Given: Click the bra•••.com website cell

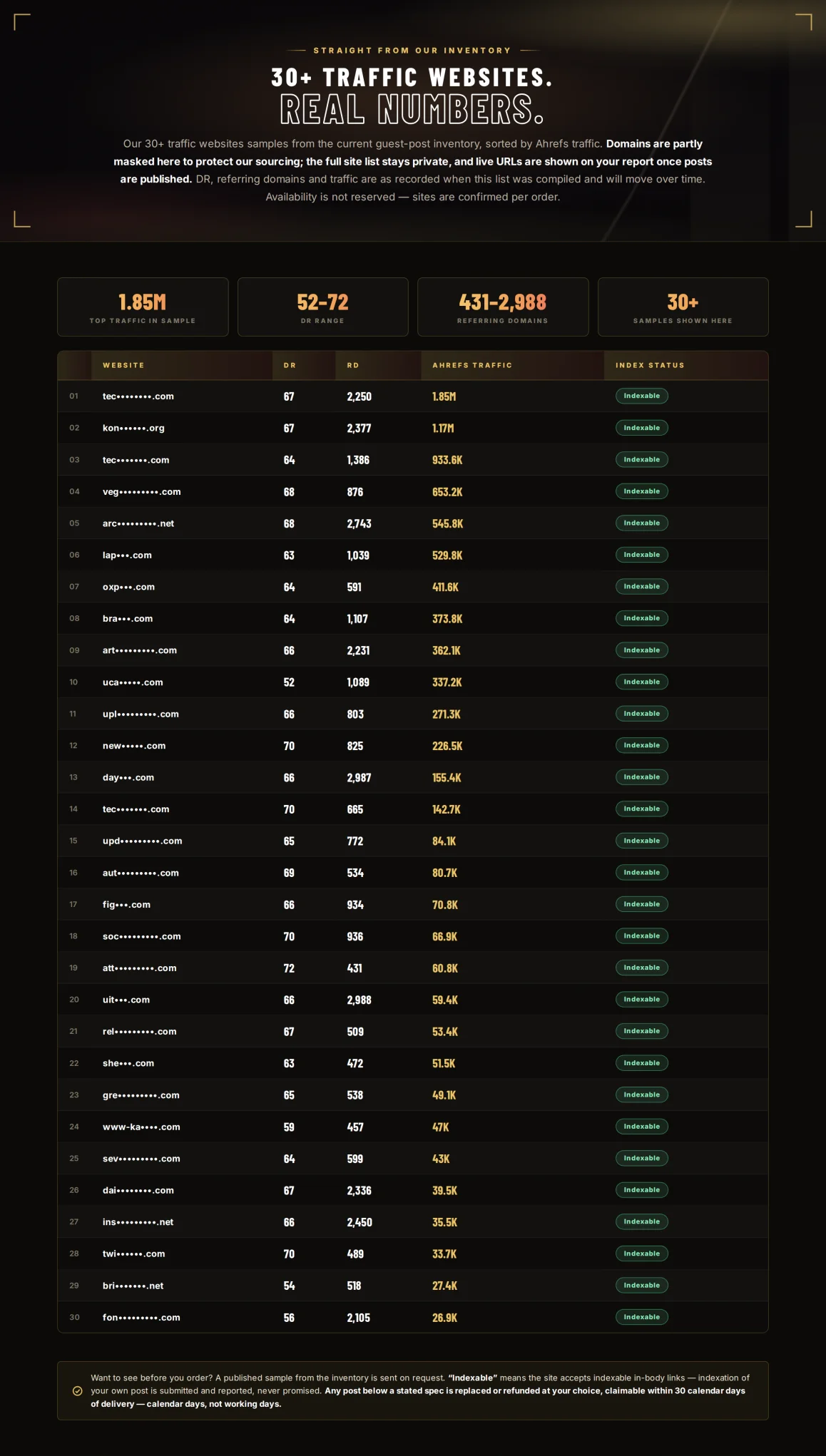Looking at the screenshot, I should click(x=128, y=618).
